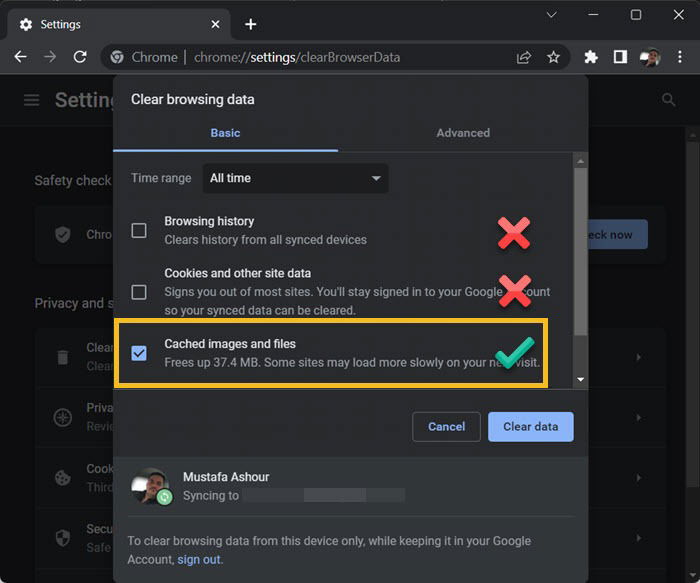Viewport: 700px width, 583px height.
Task: Check Cookies and other site data
Action: click(139, 292)
